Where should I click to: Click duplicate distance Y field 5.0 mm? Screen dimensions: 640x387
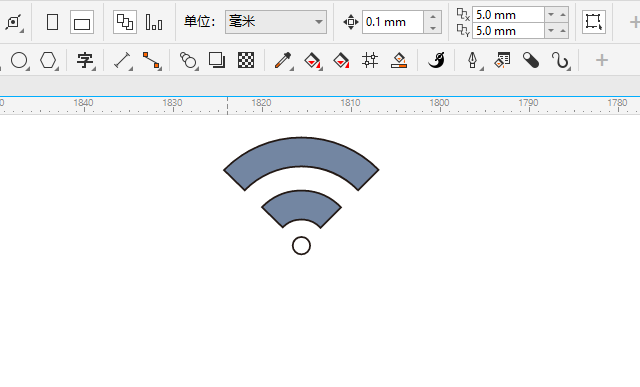pos(508,31)
